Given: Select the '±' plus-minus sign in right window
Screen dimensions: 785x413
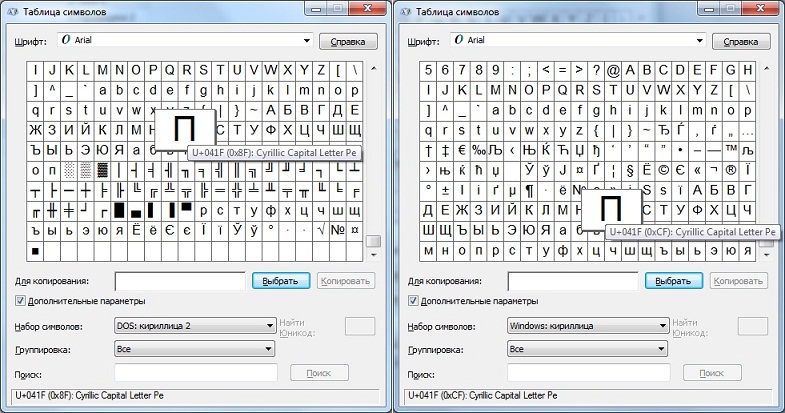Looking at the screenshot, I should pyautogui.click(x=445, y=190).
